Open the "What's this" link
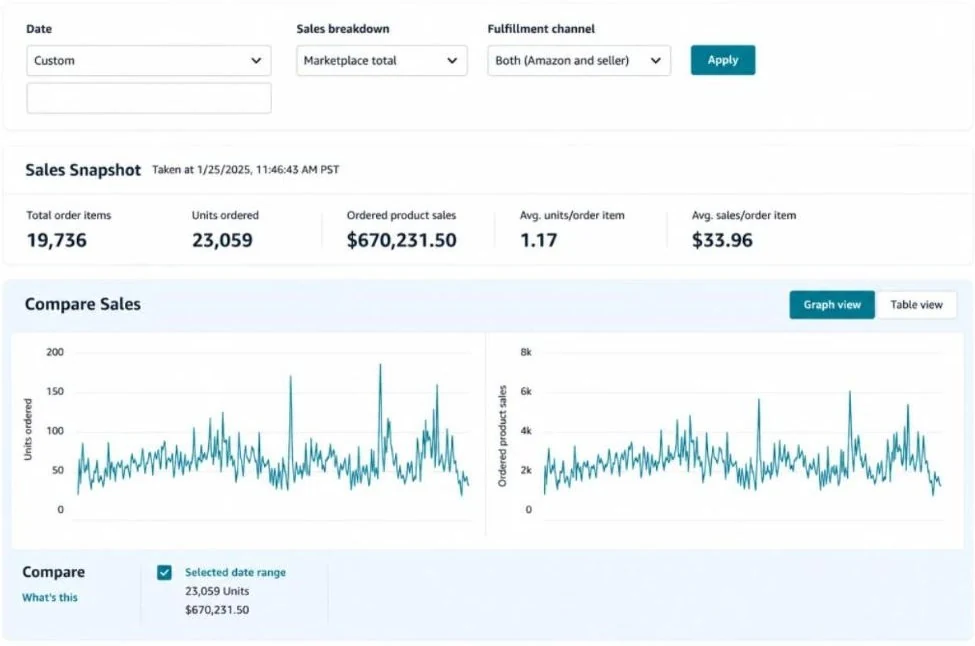The image size is (975, 646). 50,598
